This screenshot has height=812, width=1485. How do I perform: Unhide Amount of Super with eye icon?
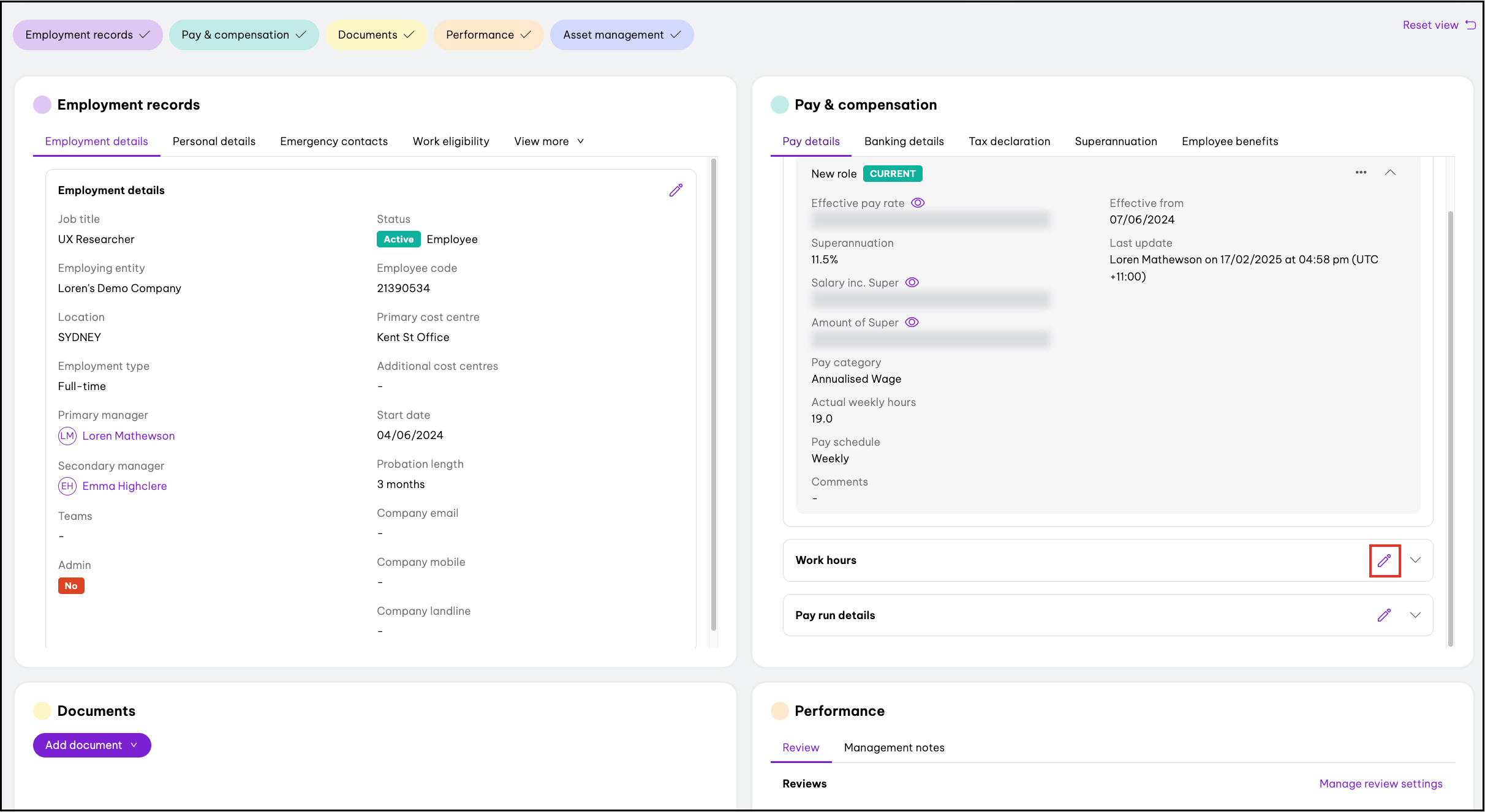pos(912,322)
